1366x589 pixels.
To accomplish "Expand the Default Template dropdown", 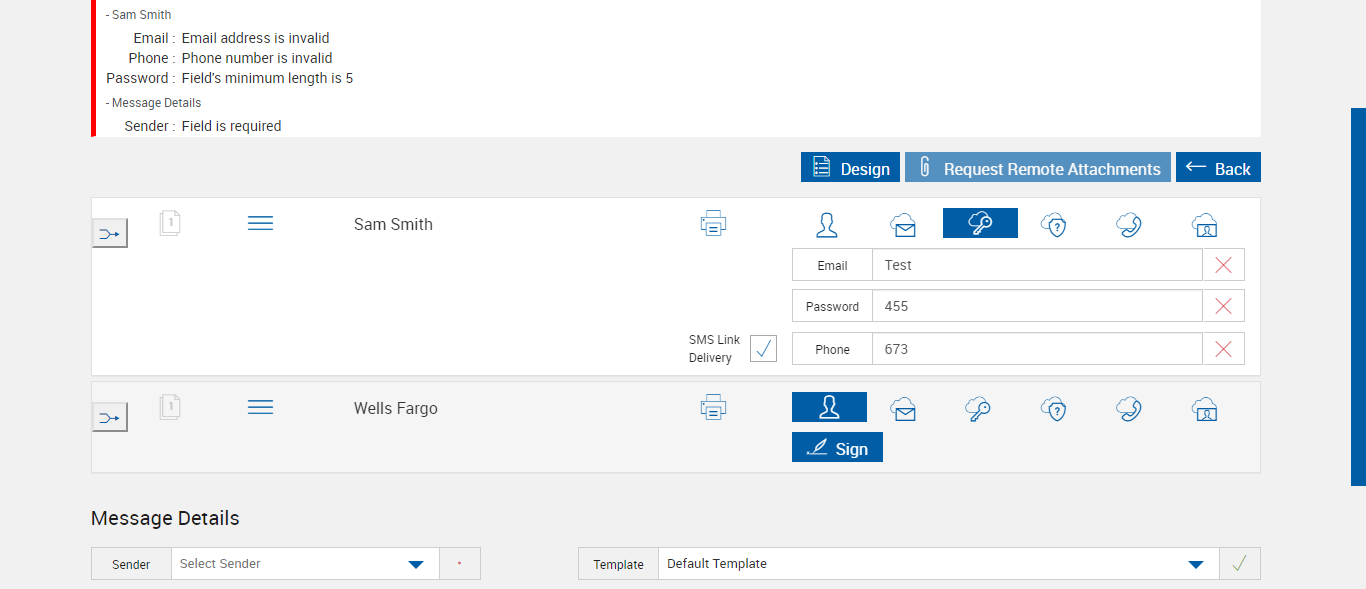I will pos(938,564).
